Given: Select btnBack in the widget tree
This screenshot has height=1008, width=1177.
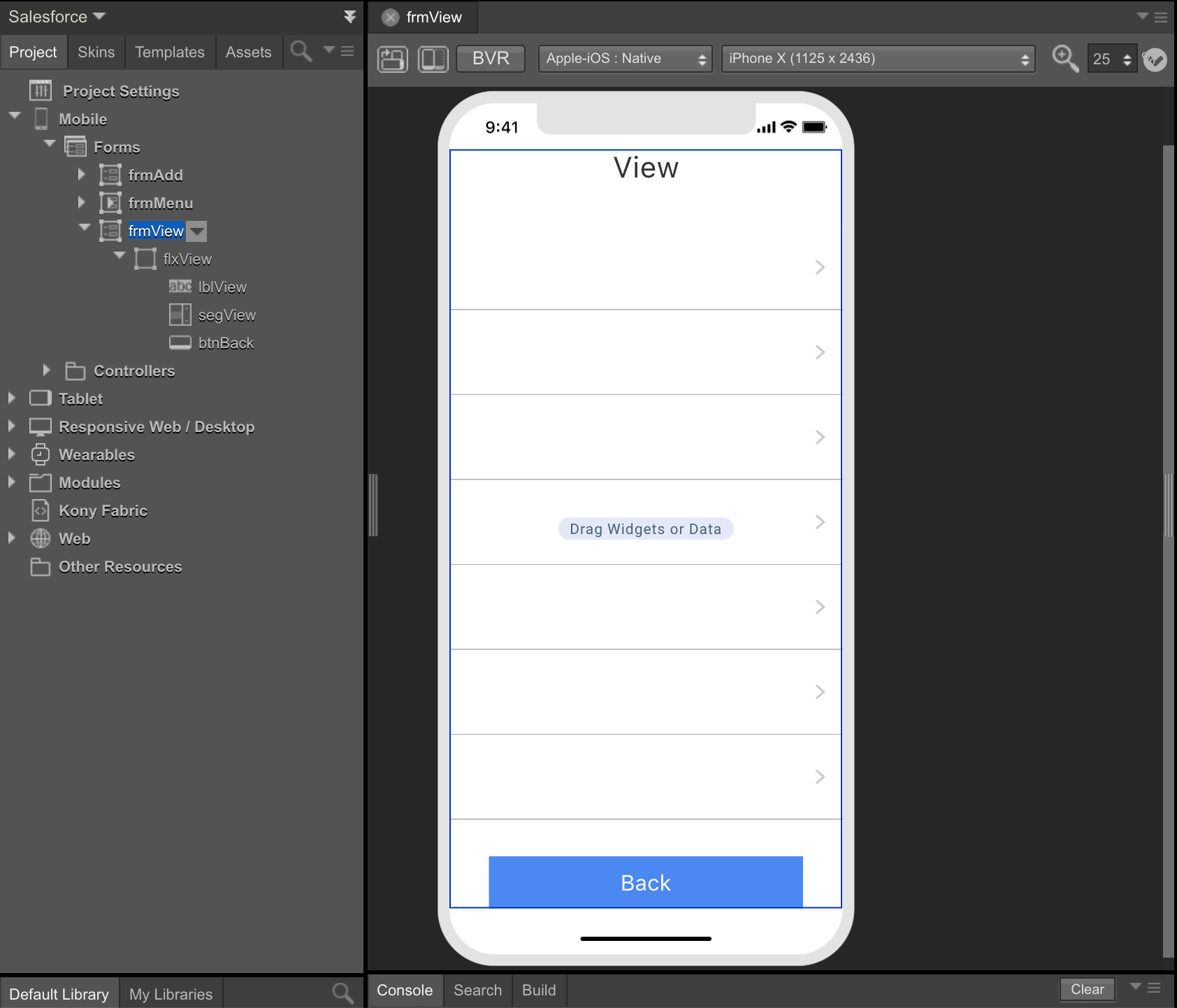Looking at the screenshot, I should [x=225, y=343].
